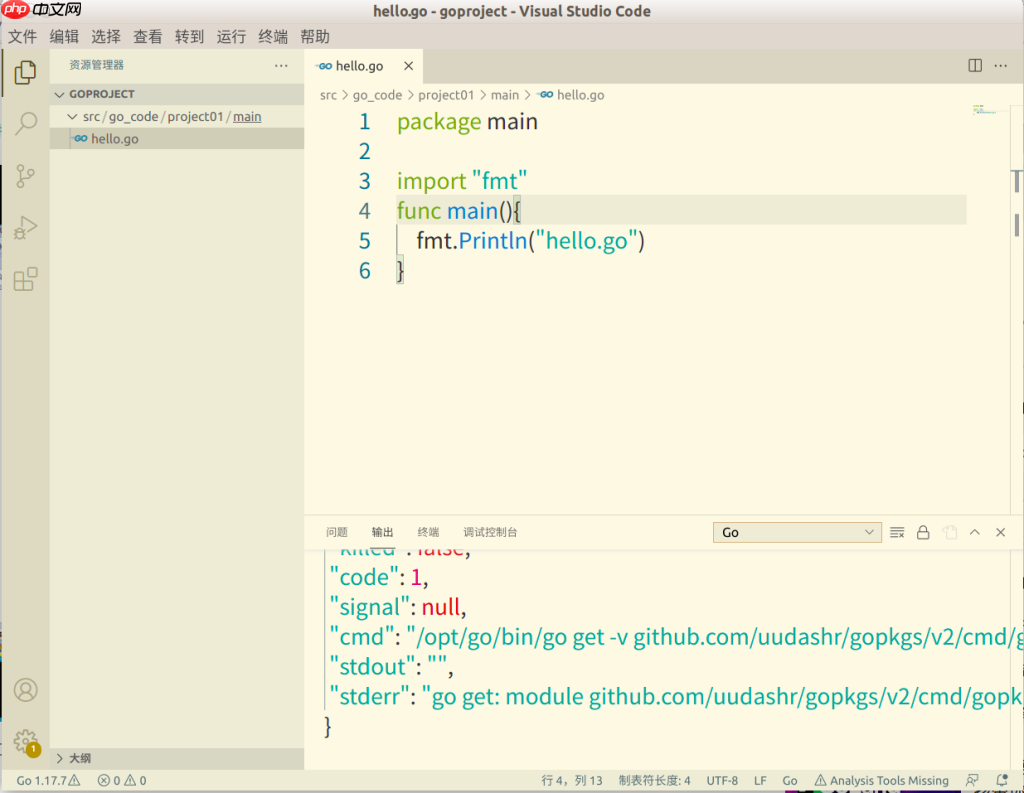Maximize the bottom panel with the chevron
Image resolution: width=1024 pixels, height=793 pixels.
975,533
